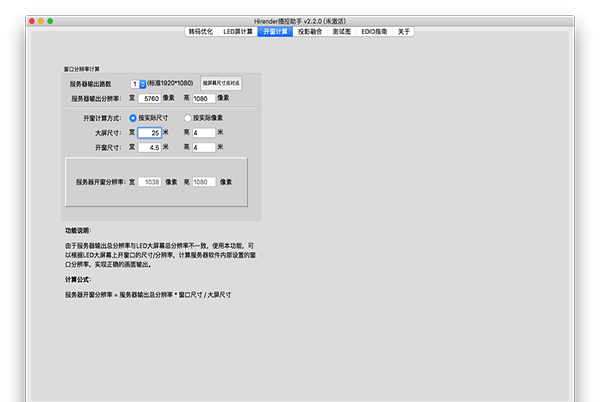Click the 服务器输出分辨率 label
The height and width of the screenshot is (402, 600).
pos(96,99)
